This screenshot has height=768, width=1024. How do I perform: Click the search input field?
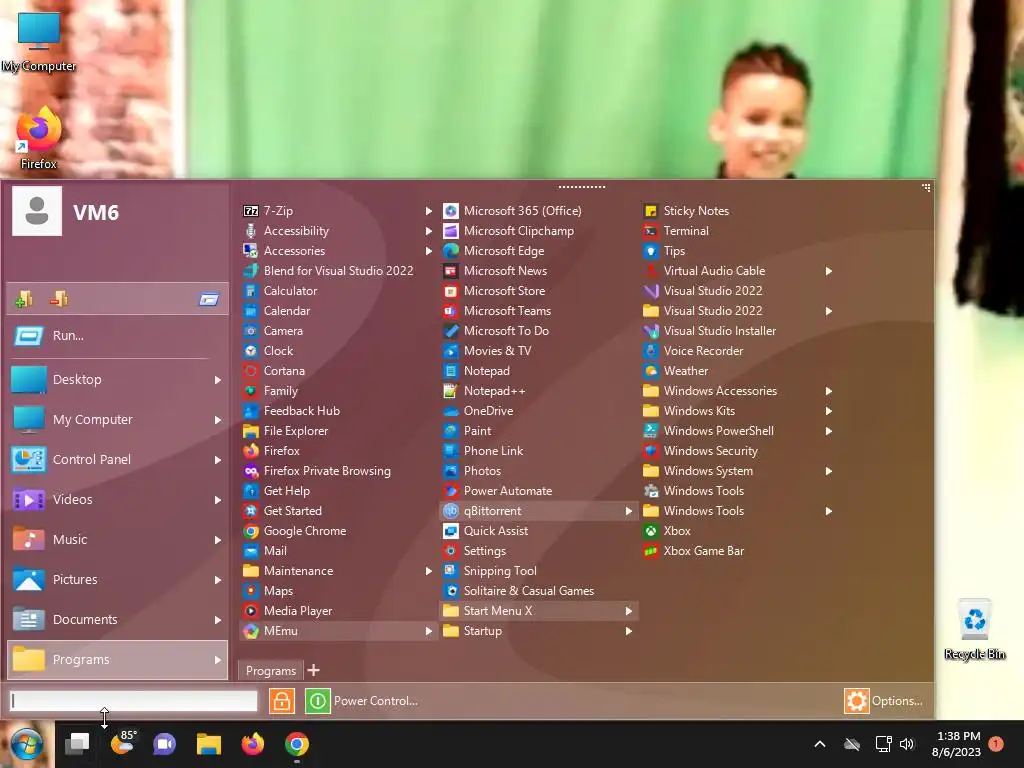click(x=134, y=701)
